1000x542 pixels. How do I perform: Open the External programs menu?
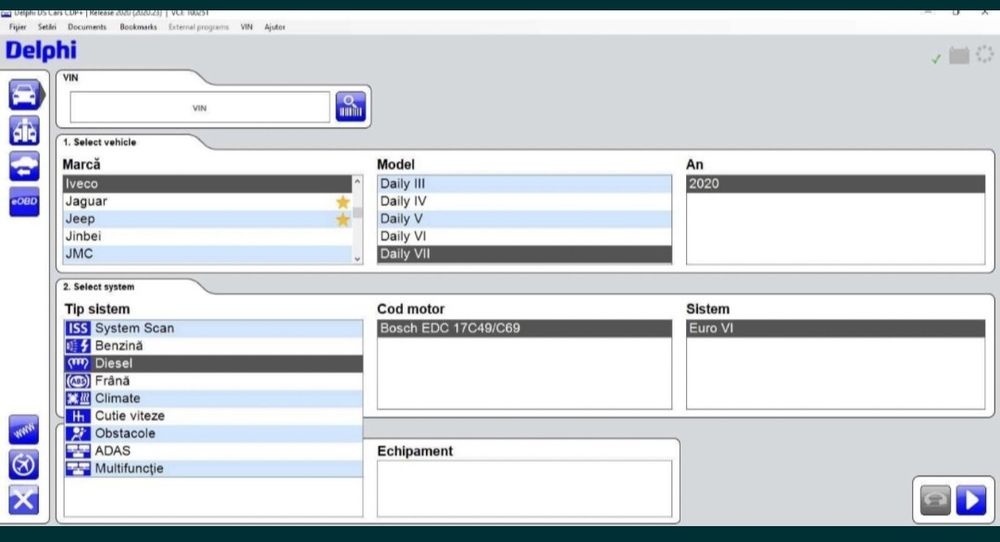tap(198, 27)
